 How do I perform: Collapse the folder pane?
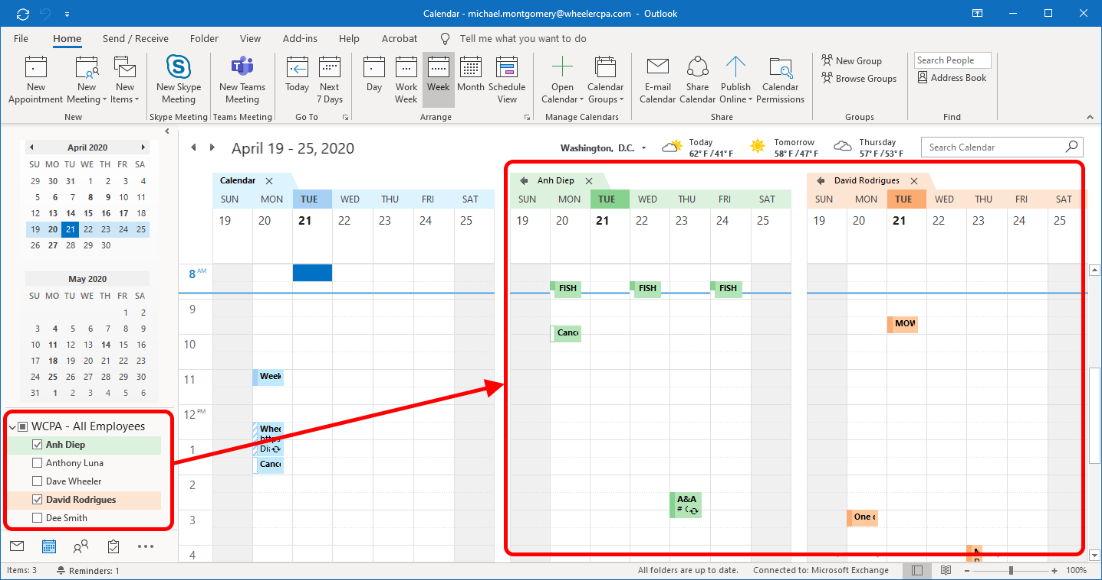(167, 131)
